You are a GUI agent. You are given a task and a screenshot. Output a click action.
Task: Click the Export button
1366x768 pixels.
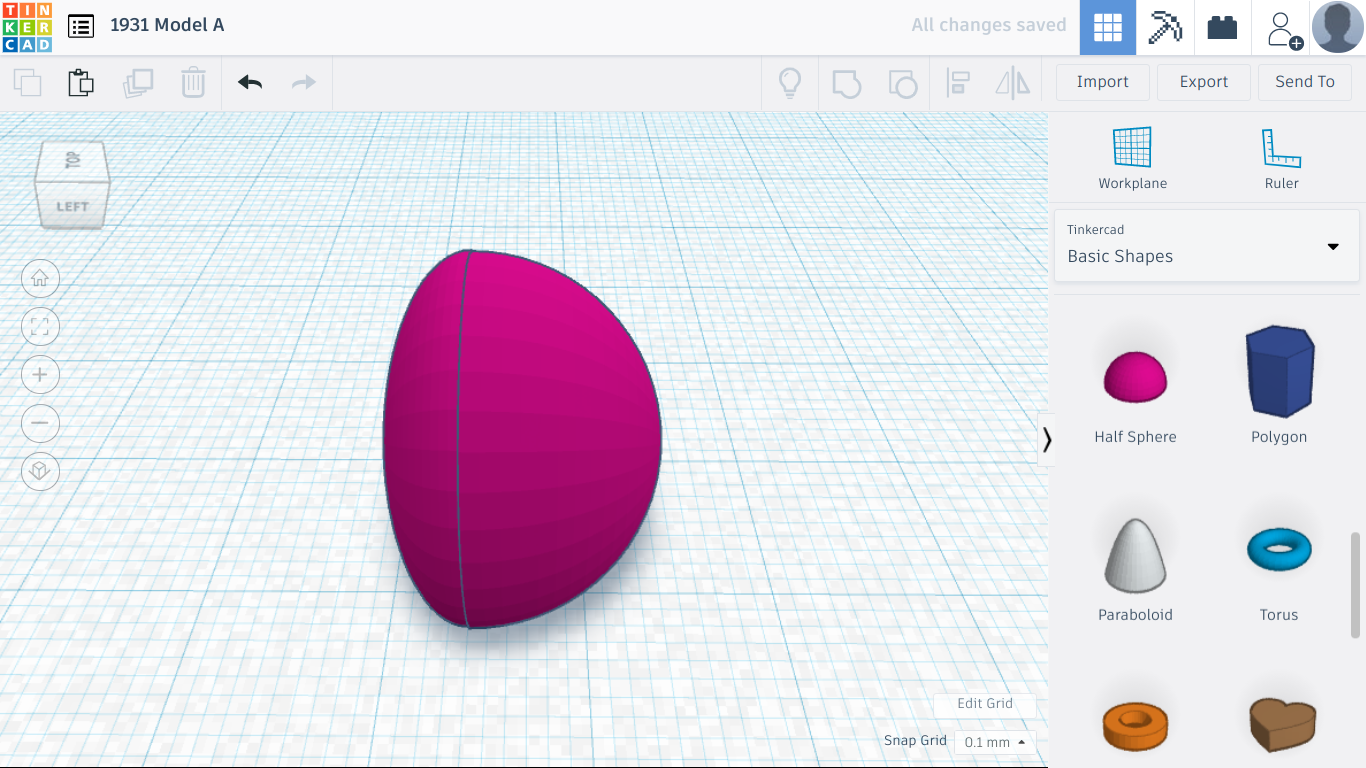1203,81
